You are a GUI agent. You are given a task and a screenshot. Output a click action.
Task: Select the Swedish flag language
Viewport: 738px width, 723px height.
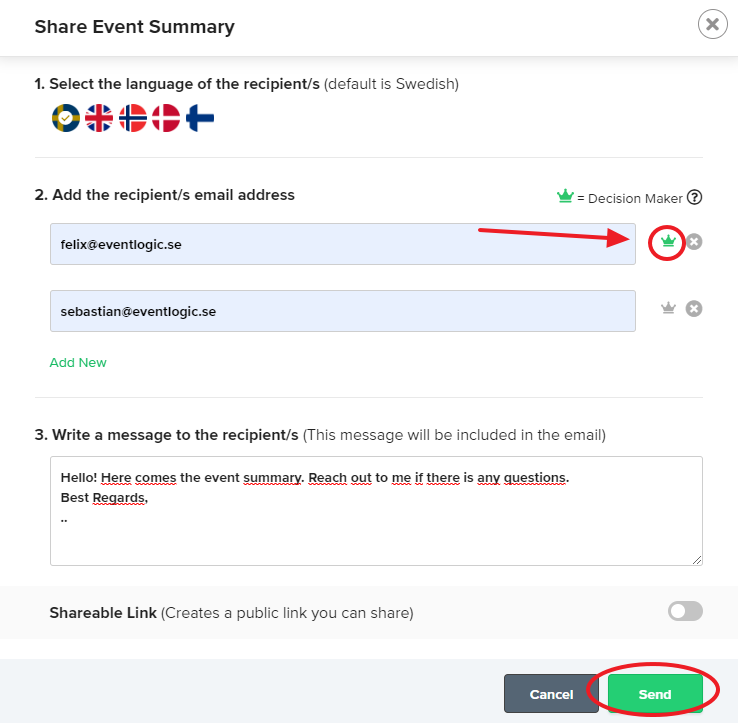(66, 118)
